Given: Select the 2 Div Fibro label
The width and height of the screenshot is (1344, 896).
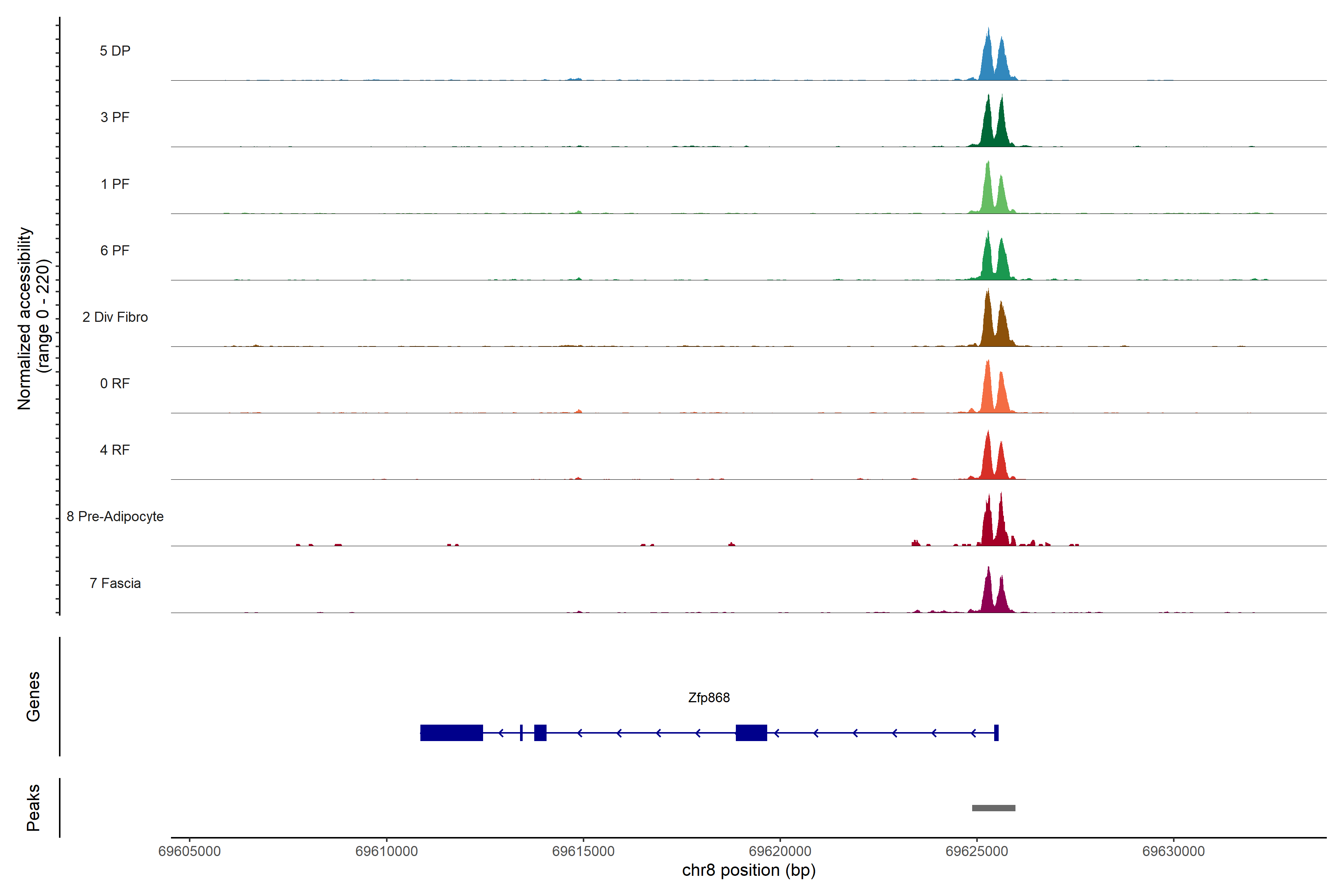Looking at the screenshot, I should click(x=115, y=317).
